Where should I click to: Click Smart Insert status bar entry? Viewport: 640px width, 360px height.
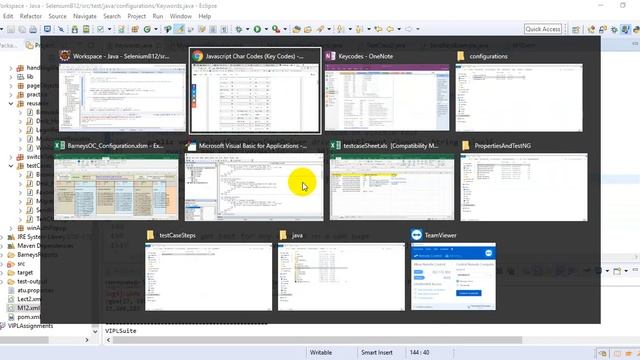click(377, 353)
